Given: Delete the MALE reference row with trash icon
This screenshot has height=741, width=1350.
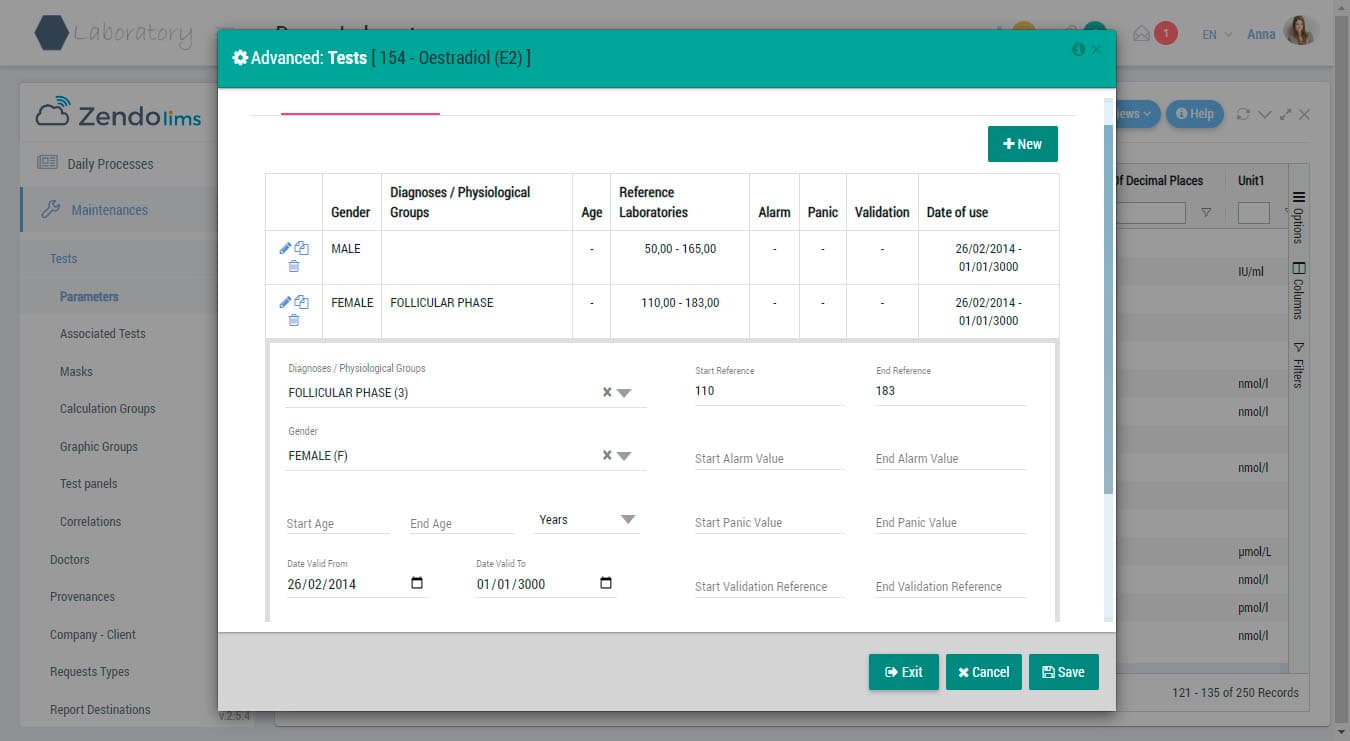Looking at the screenshot, I should coord(293,266).
